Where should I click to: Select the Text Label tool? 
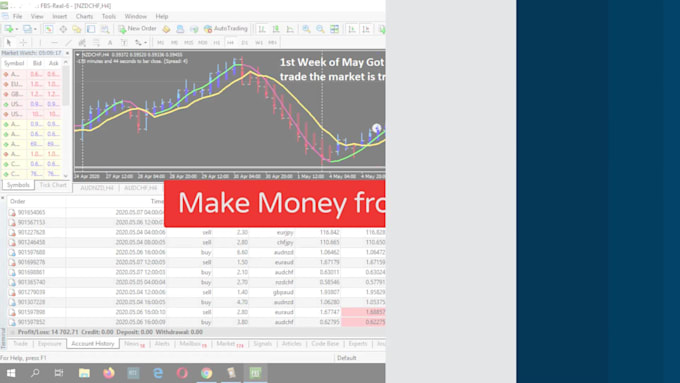click(x=124, y=43)
